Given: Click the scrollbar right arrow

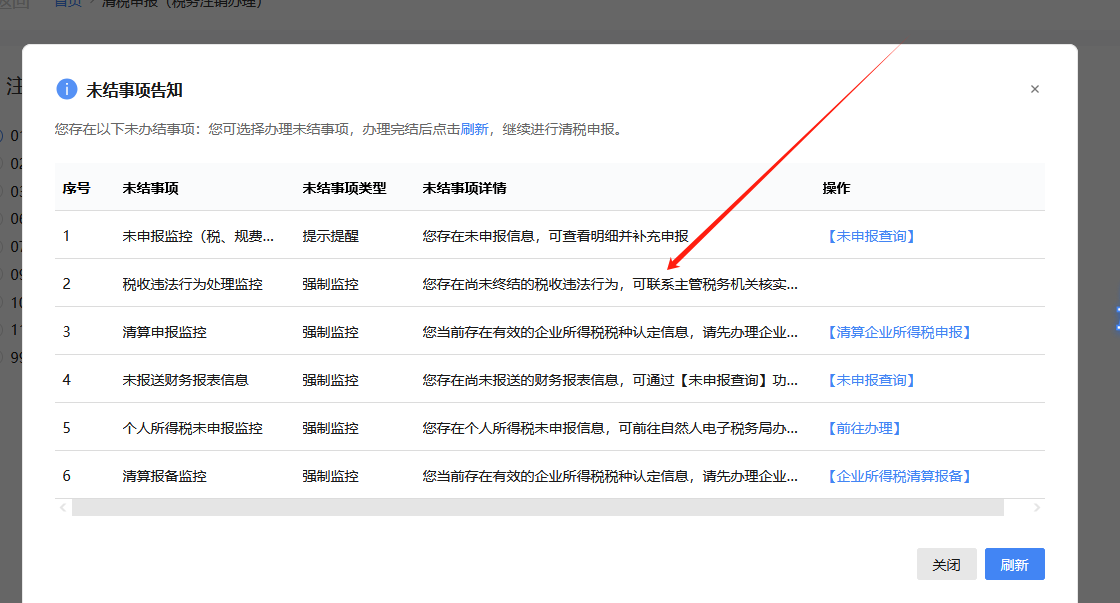Looking at the screenshot, I should point(1036,507).
